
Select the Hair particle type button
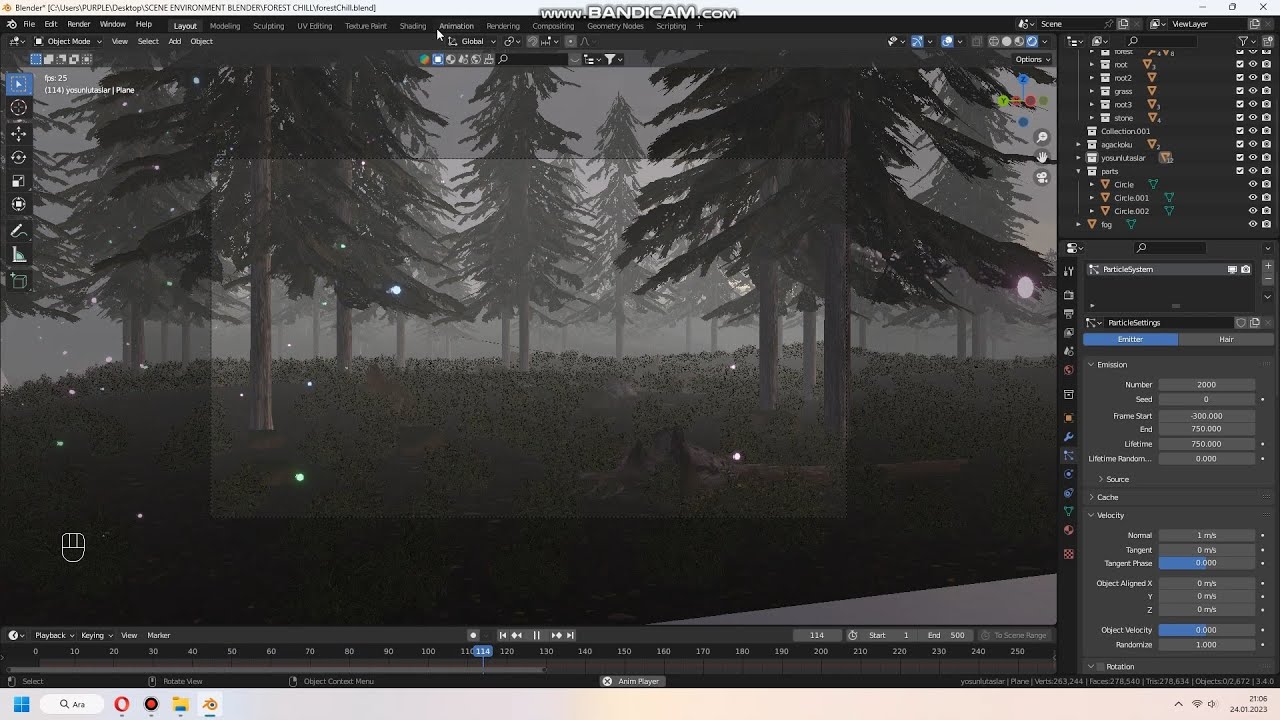coord(1226,339)
